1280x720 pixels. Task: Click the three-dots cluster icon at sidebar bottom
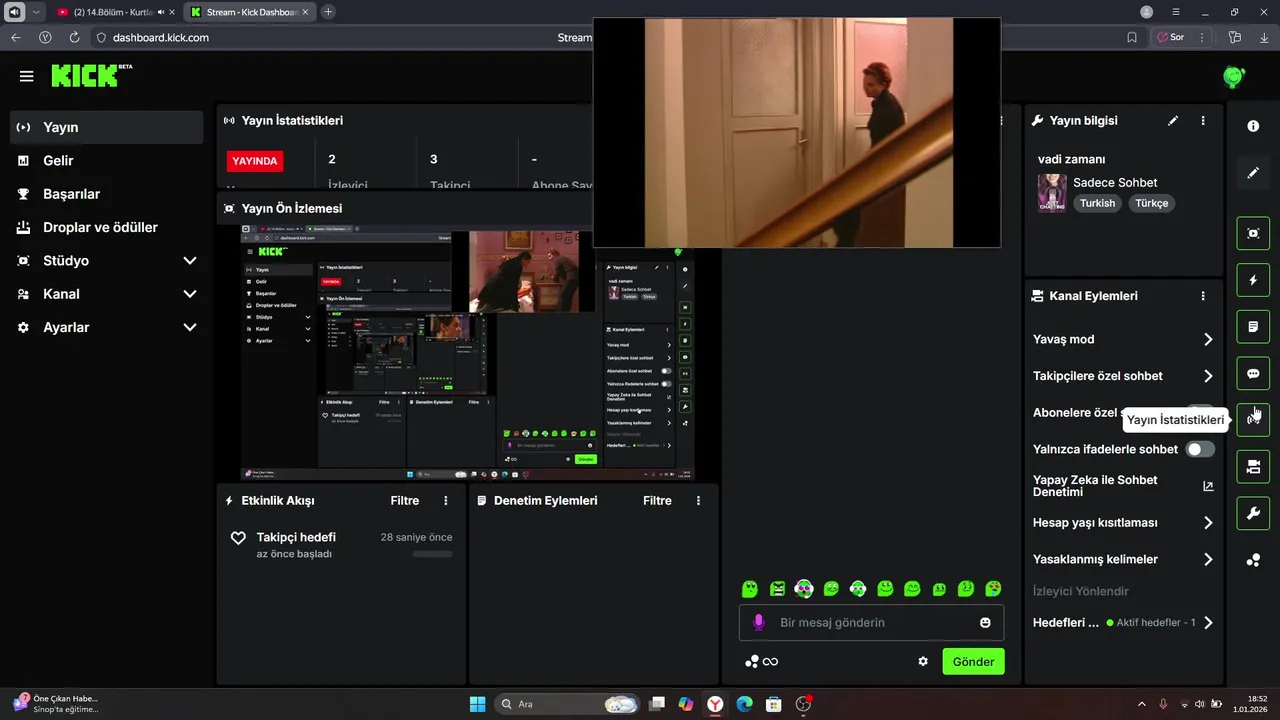(x=1253, y=561)
